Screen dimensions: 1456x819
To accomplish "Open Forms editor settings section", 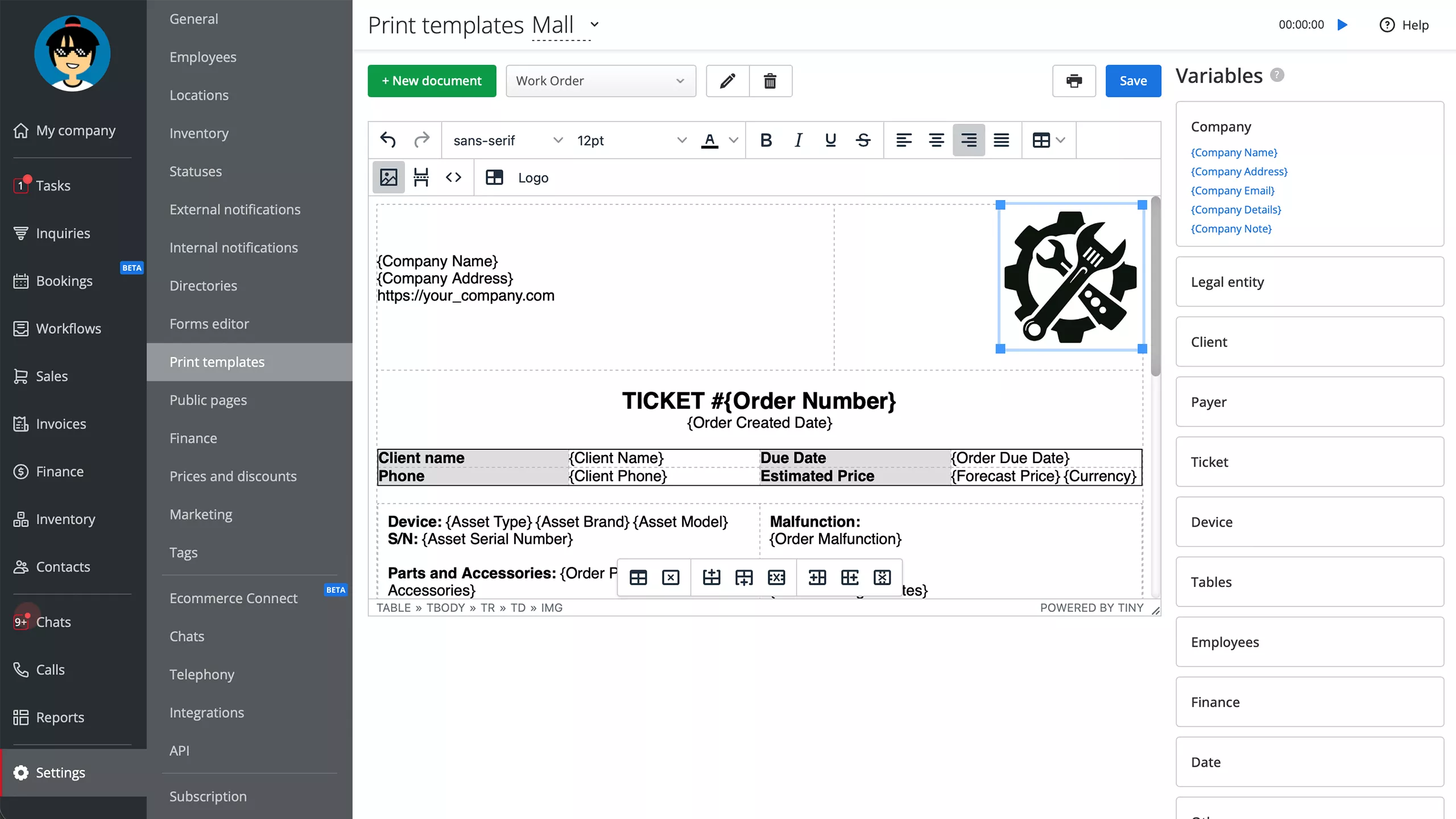I will [x=209, y=323].
